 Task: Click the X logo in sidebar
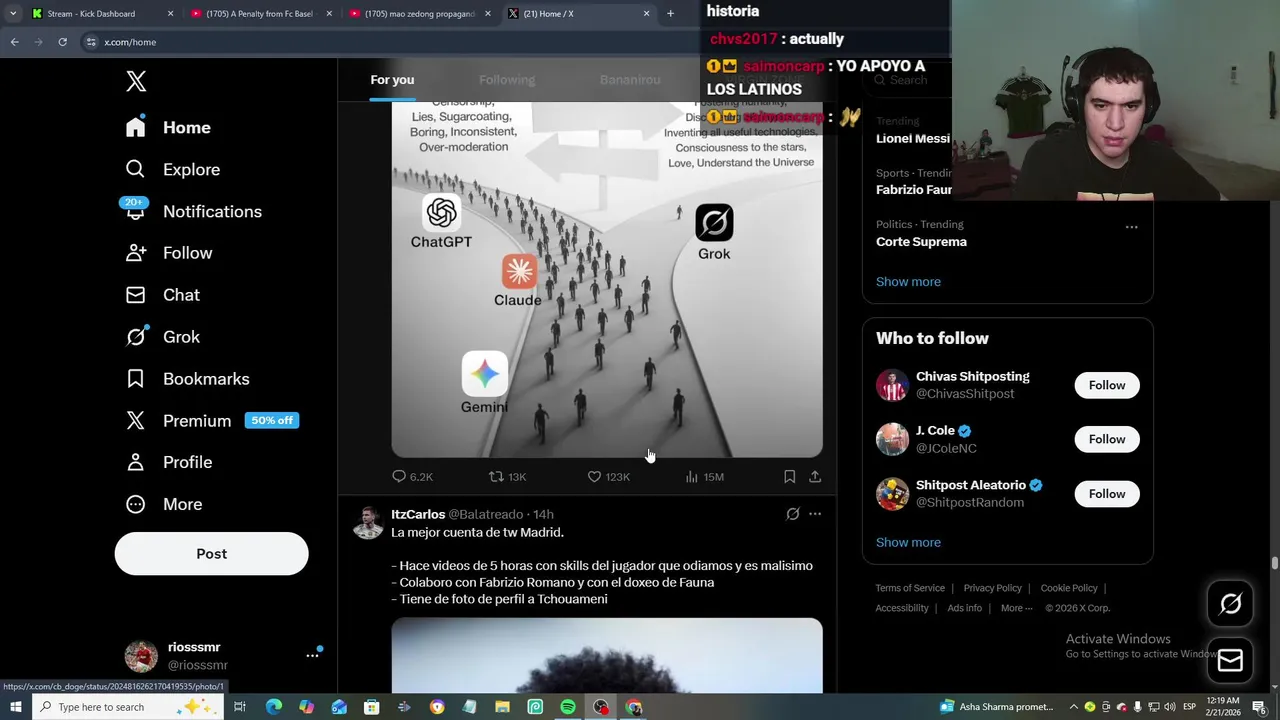click(x=136, y=82)
